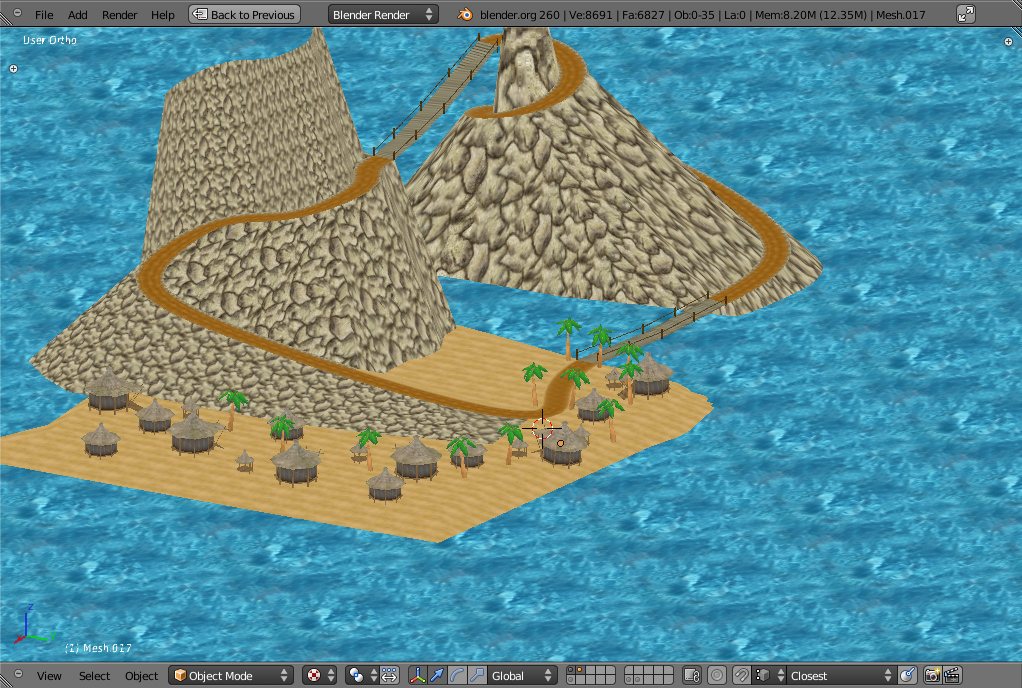Open the Object Mode dropdown
Viewport: 1022px width, 688px height.
(231, 676)
